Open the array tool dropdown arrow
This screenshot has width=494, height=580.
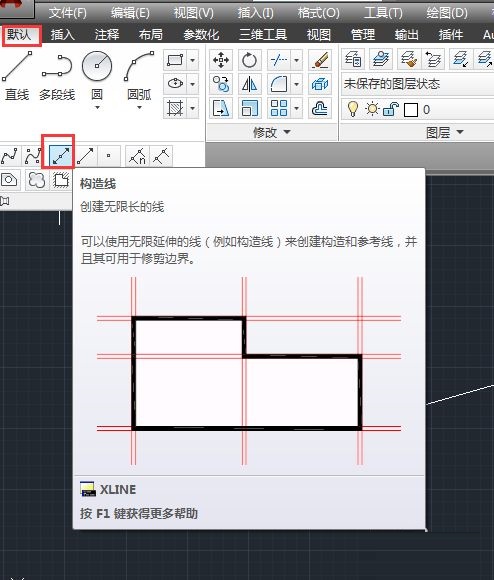tap(297, 108)
